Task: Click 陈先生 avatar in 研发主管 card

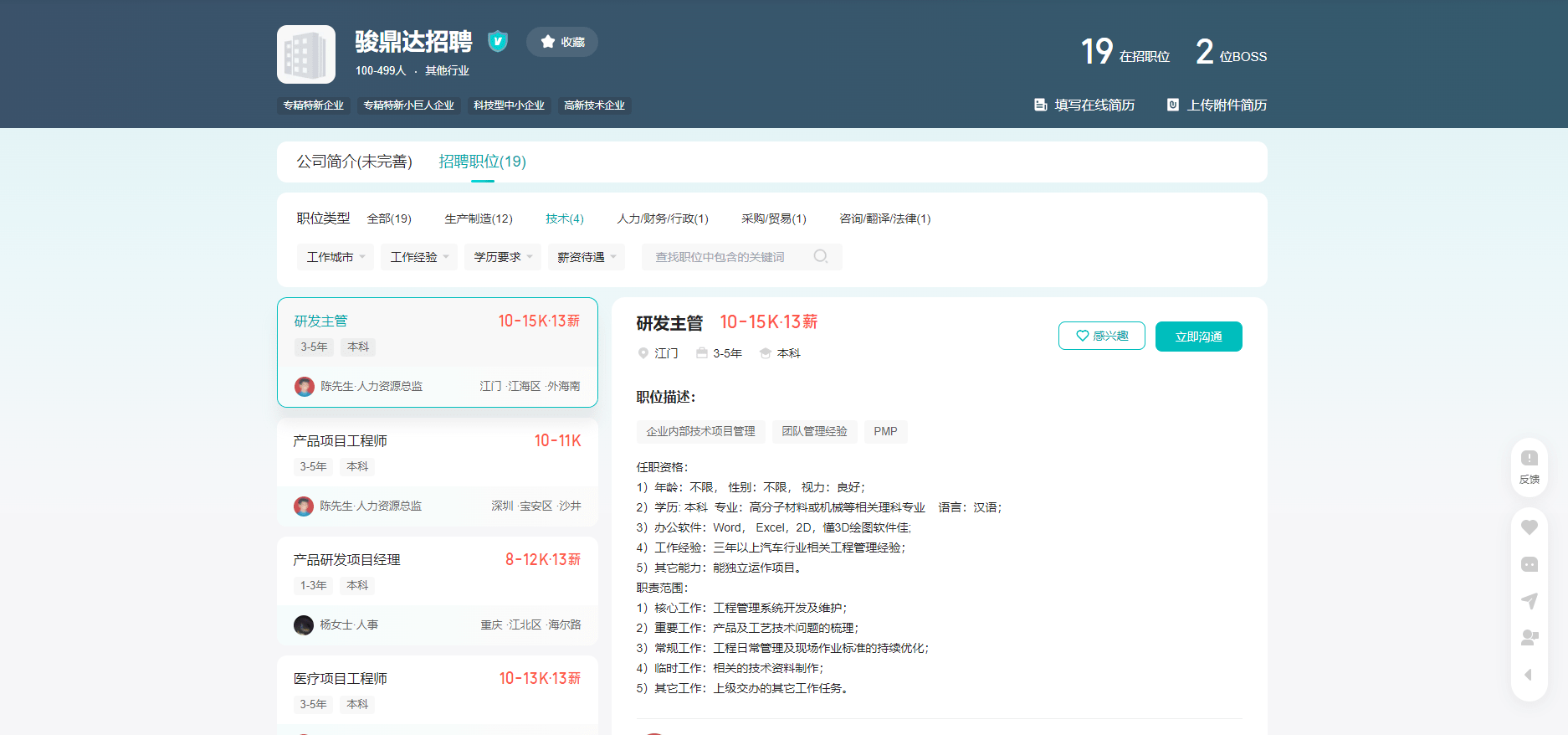Action: (305, 386)
